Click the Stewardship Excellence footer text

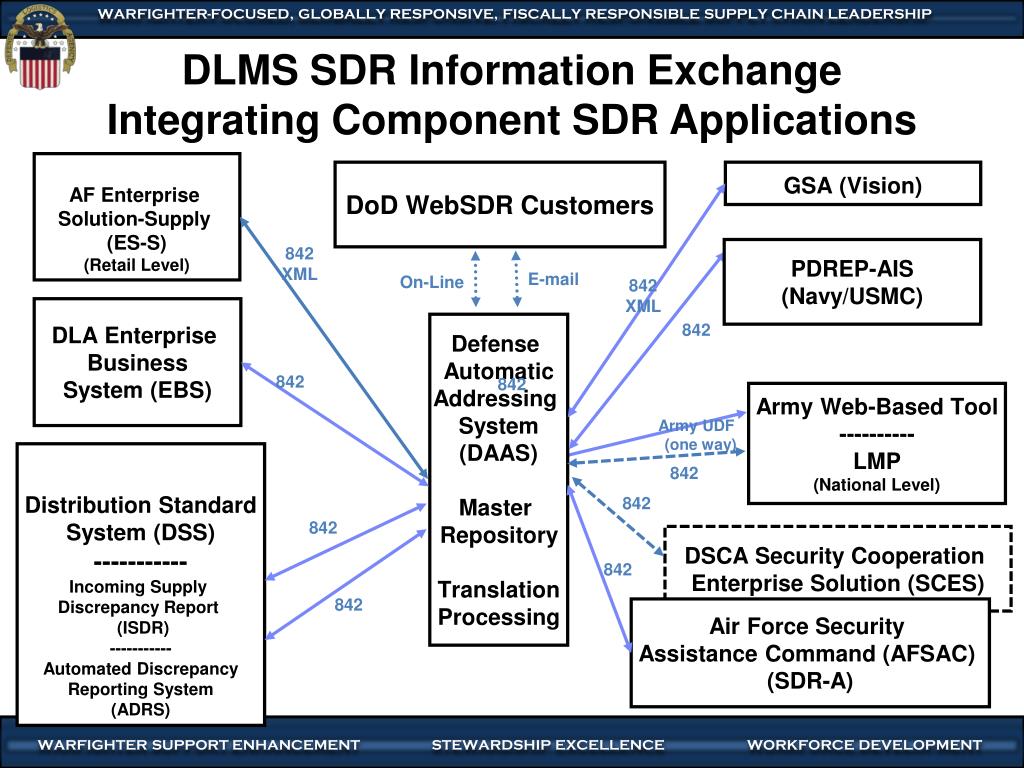coord(547,744)
